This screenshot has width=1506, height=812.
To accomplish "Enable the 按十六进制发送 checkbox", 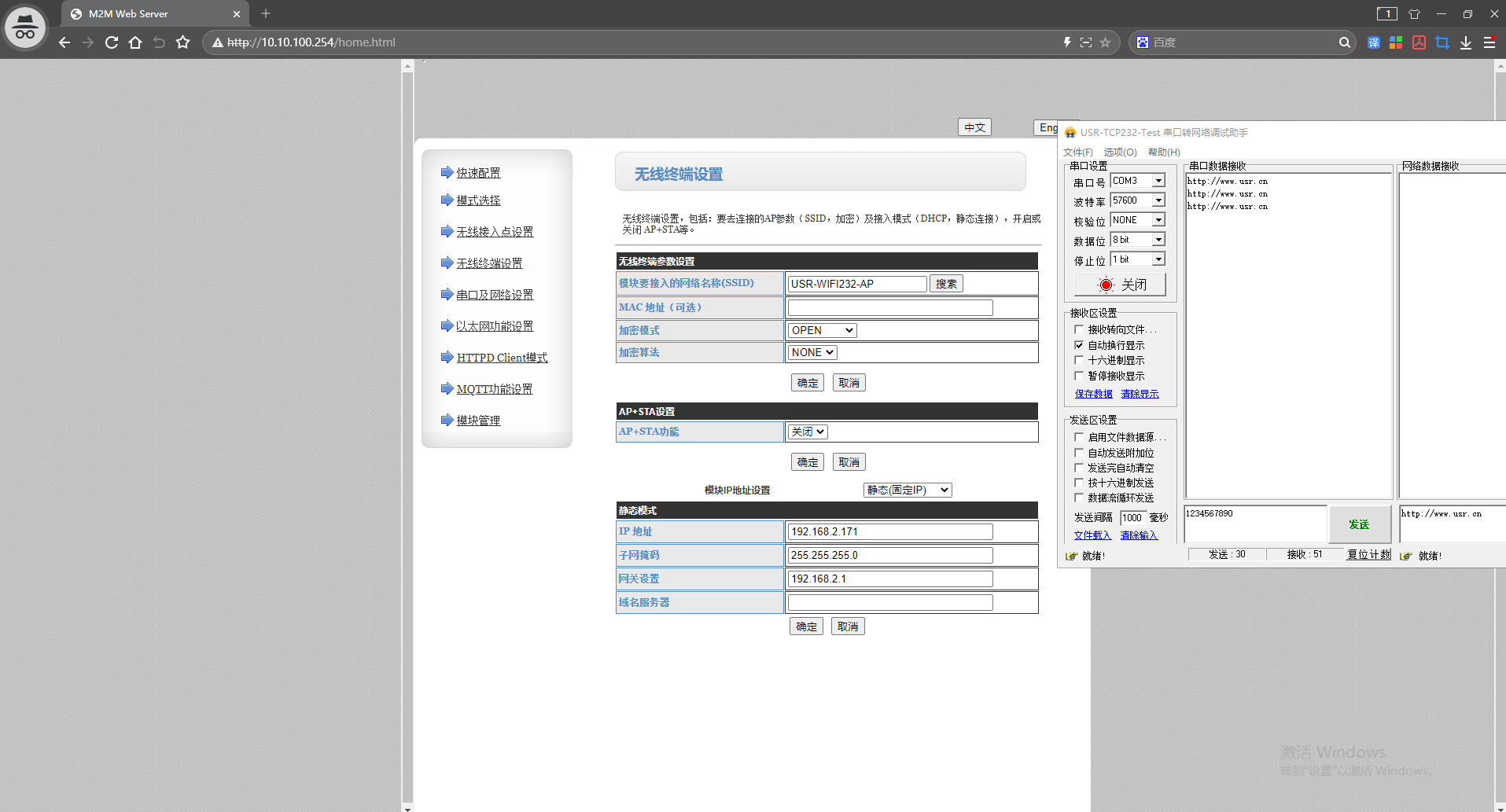I will [x=1079, y=483].
